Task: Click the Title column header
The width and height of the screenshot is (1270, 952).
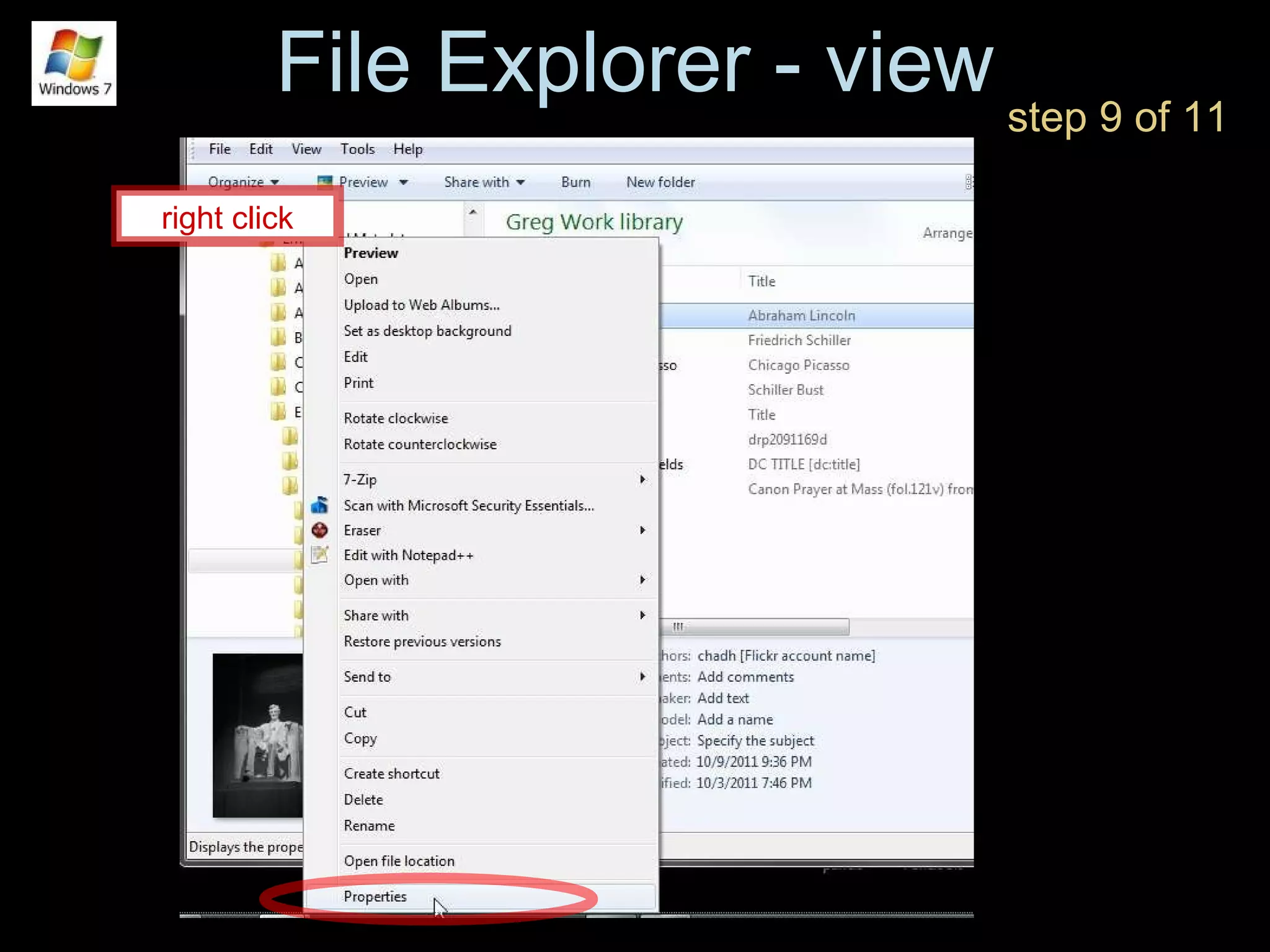Action: point(762,281)
